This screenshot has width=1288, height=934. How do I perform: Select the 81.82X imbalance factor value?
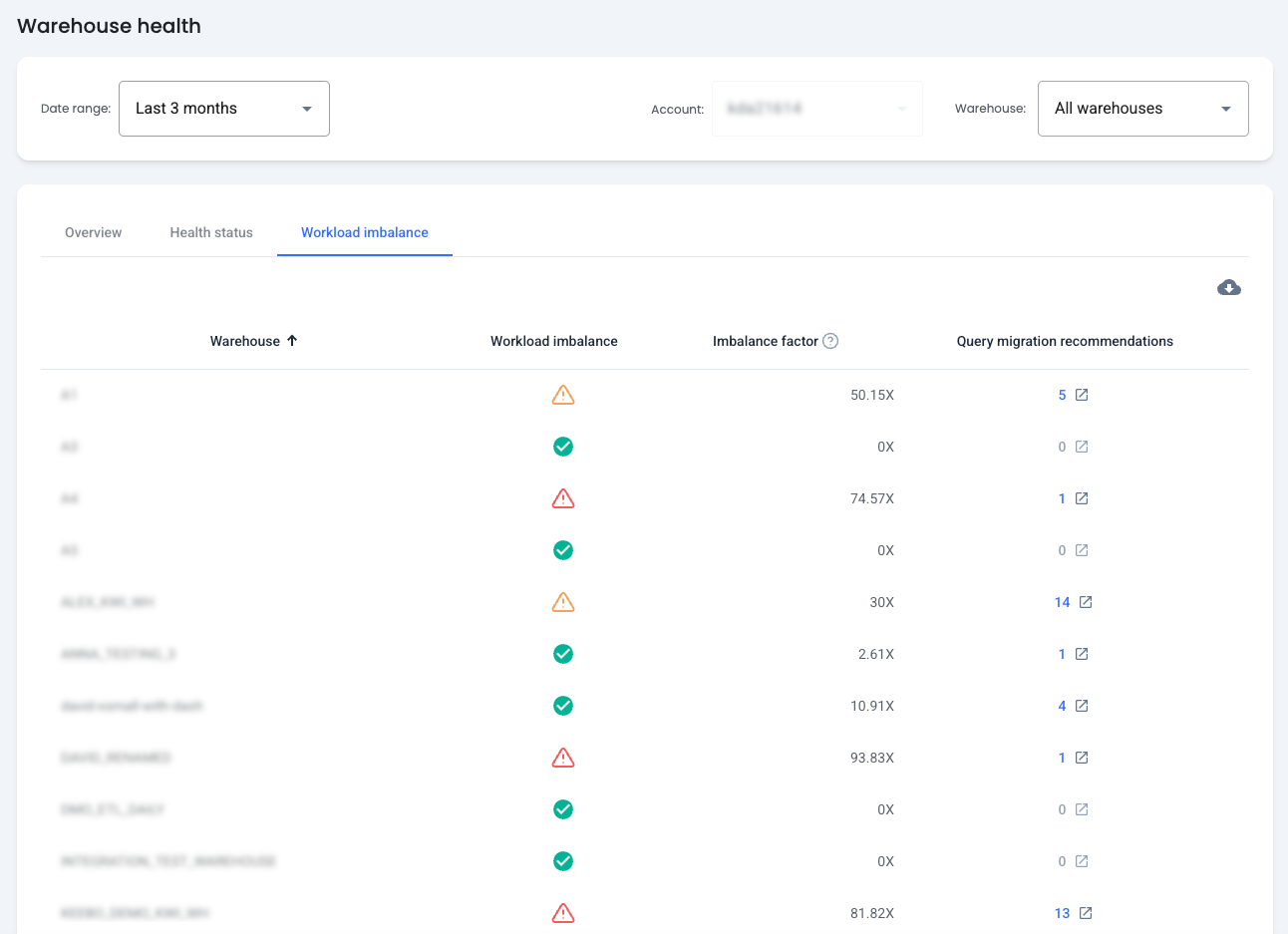tap(872, 913)
